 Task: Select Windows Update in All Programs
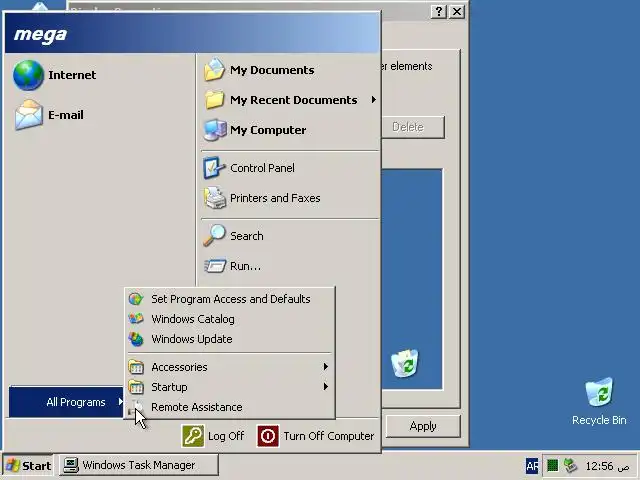click(230, 339)
